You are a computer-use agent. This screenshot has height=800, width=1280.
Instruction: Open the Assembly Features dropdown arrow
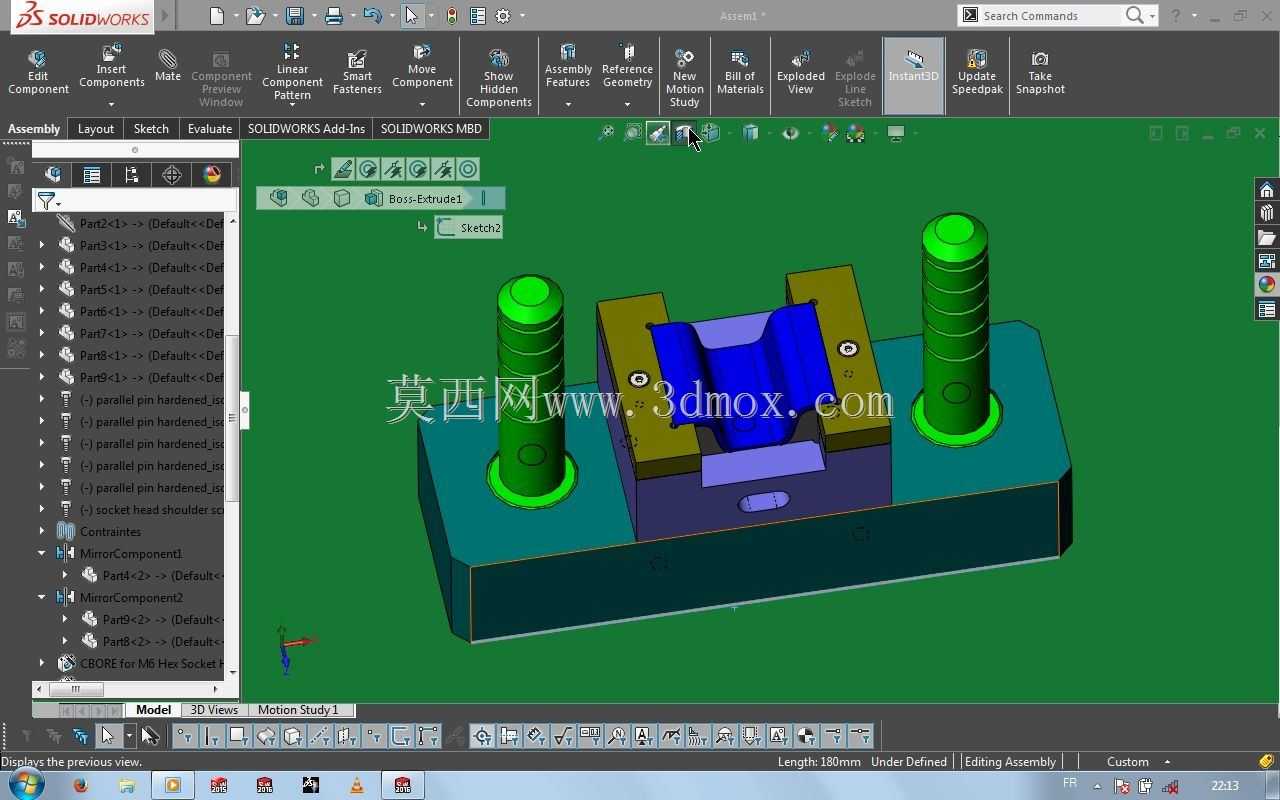[568, 104]
